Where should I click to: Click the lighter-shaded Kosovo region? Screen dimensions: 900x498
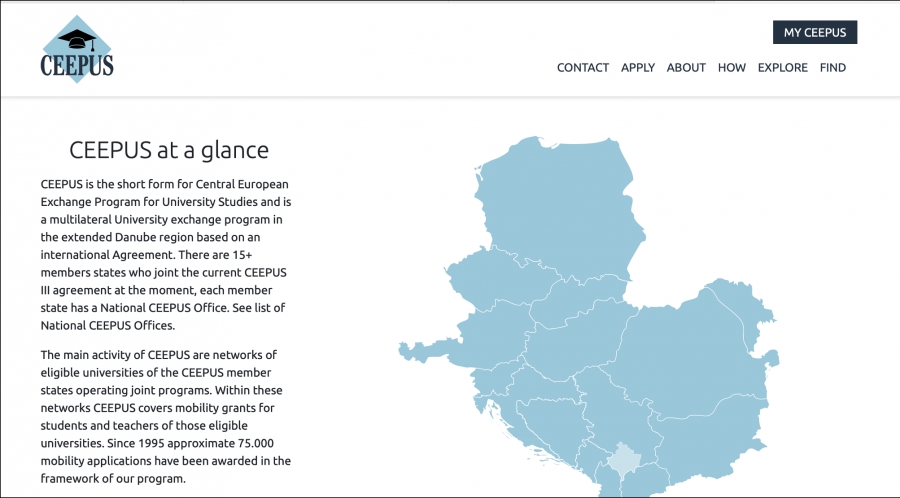point(624,458)
